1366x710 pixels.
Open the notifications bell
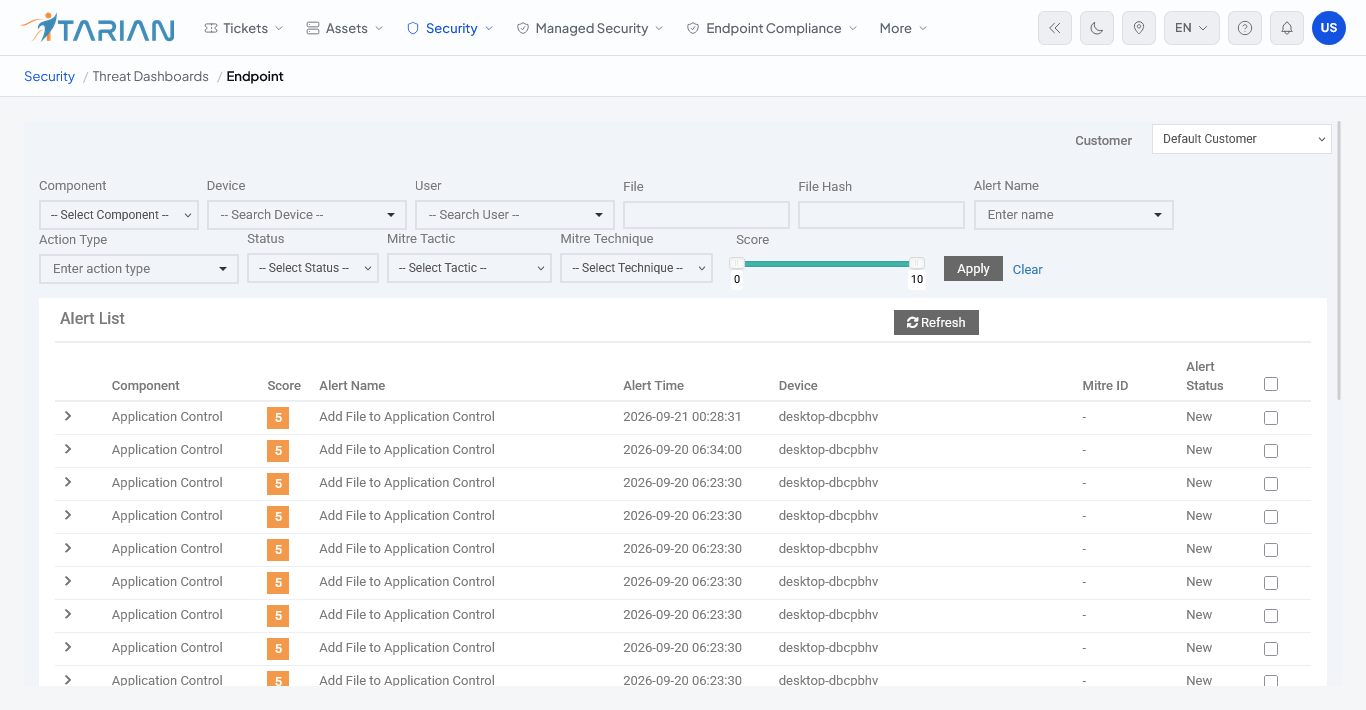point(1287,28)
